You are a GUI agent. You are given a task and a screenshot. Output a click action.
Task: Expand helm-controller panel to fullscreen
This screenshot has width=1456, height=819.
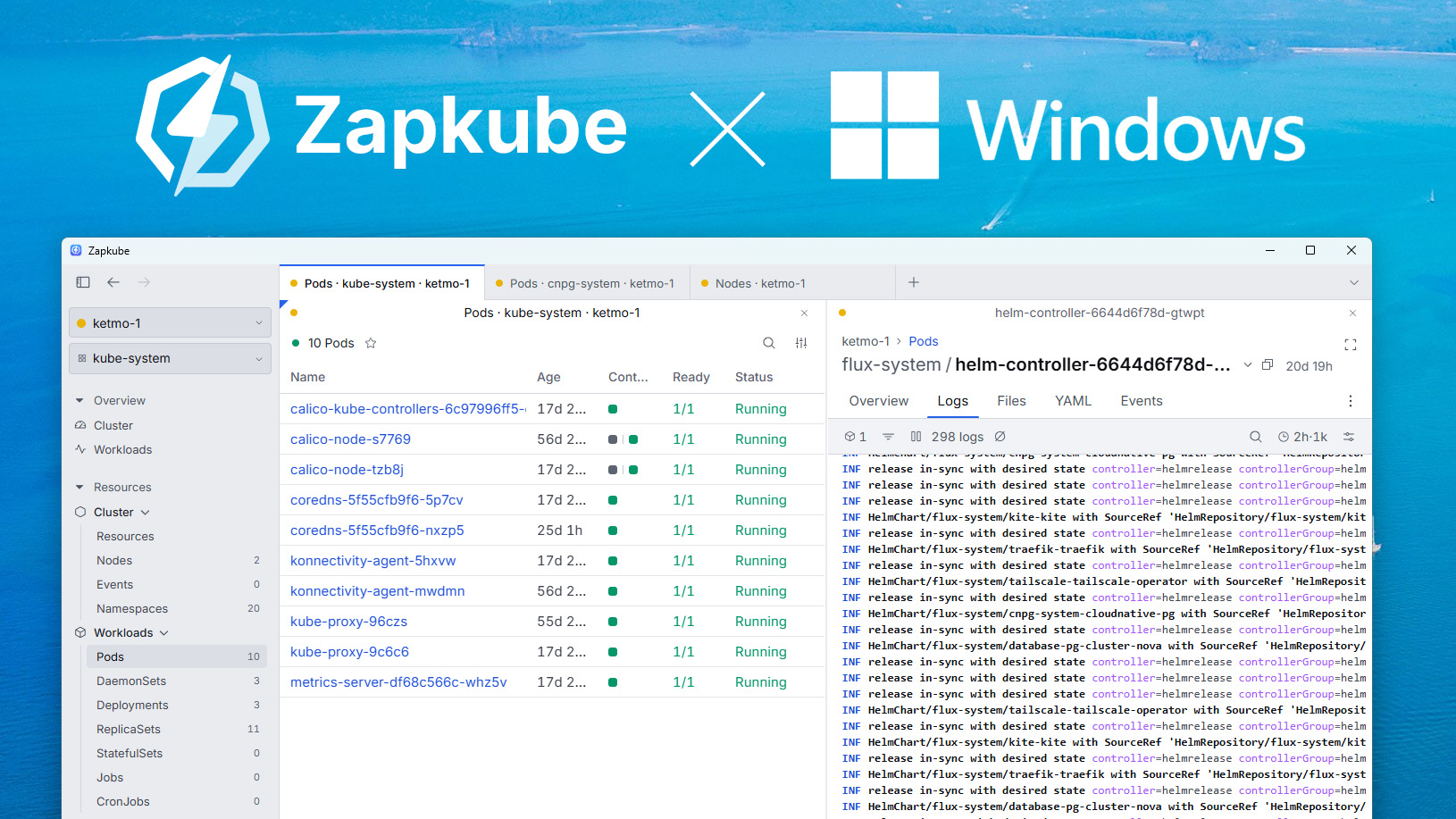pyautogui.click(x=1351, y=345)
